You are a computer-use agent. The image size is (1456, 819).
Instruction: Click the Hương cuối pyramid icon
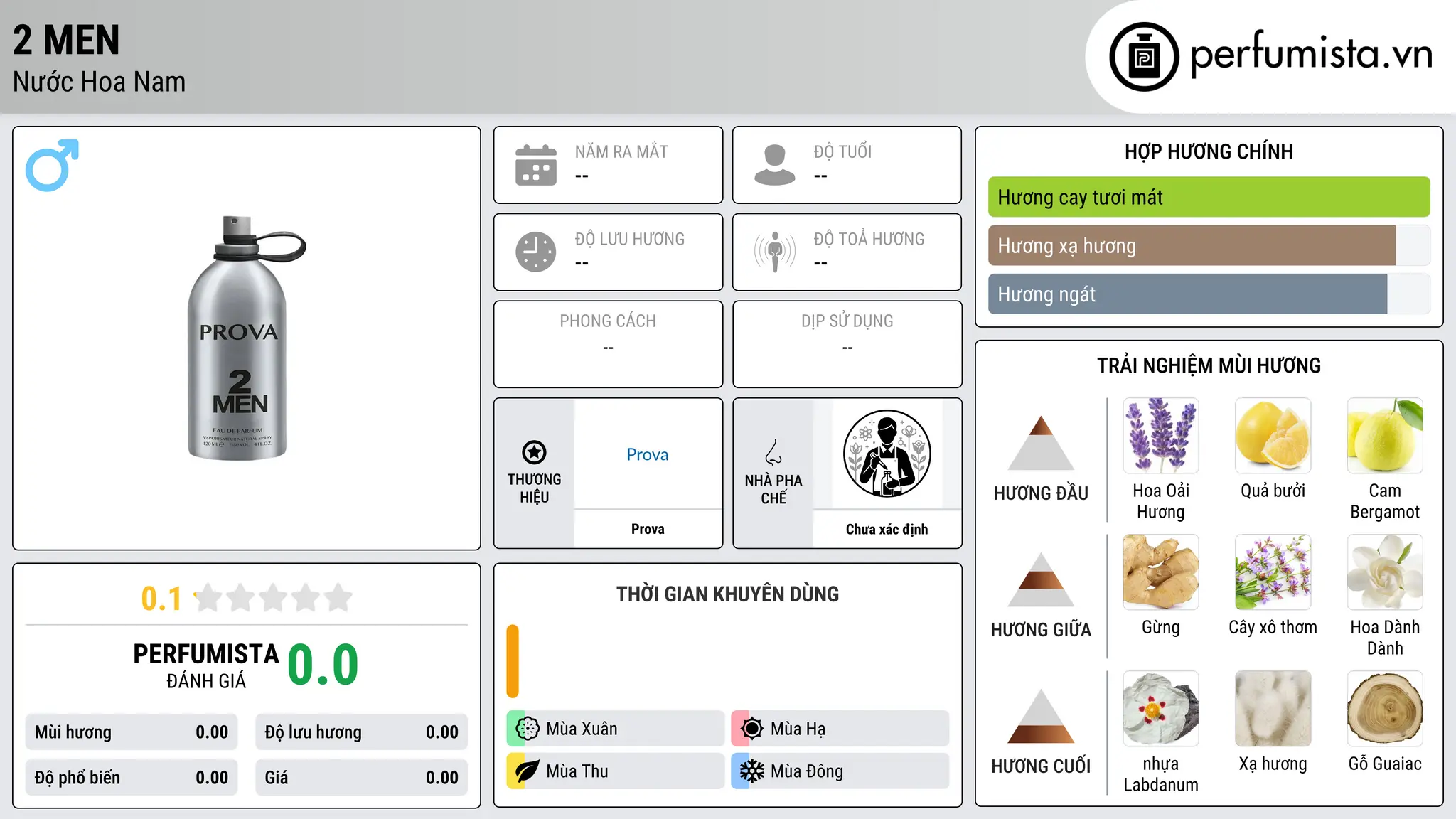tap(1041, 716)
